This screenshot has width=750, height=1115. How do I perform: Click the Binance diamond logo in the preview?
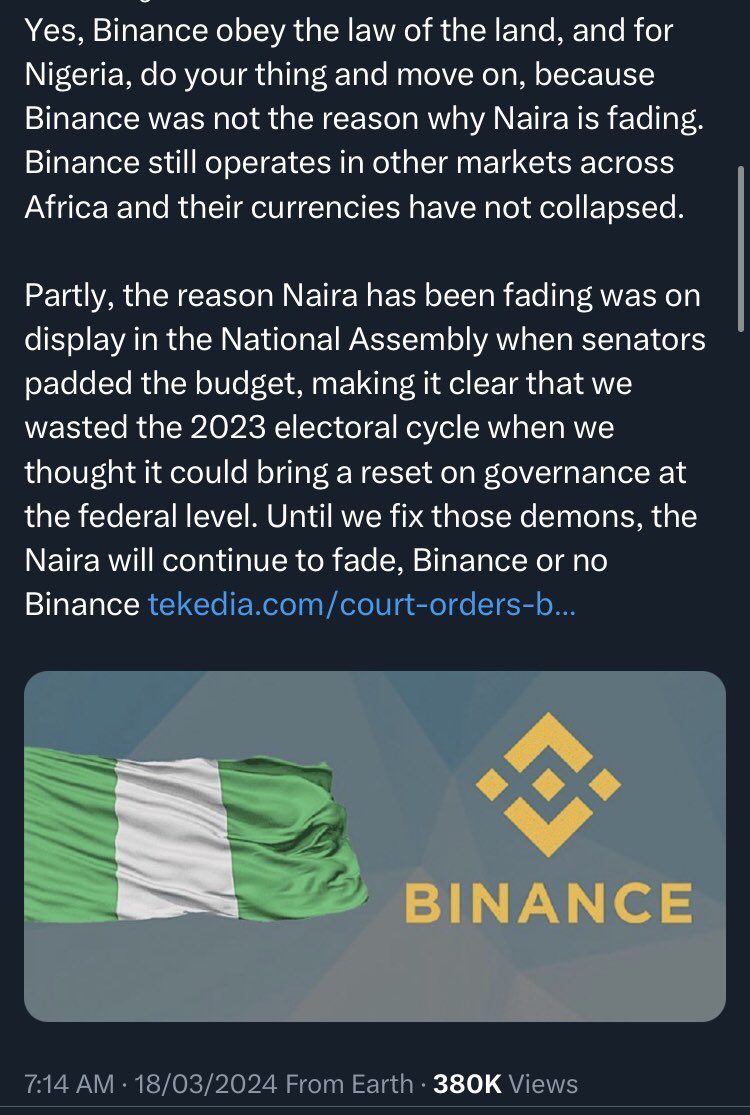tap(548, 784)
